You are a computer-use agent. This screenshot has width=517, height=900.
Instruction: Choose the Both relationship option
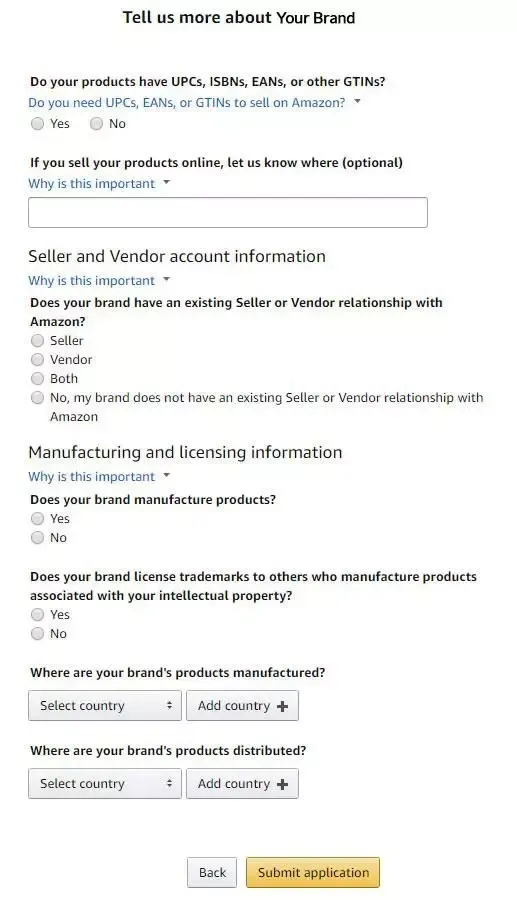point(37,378)
